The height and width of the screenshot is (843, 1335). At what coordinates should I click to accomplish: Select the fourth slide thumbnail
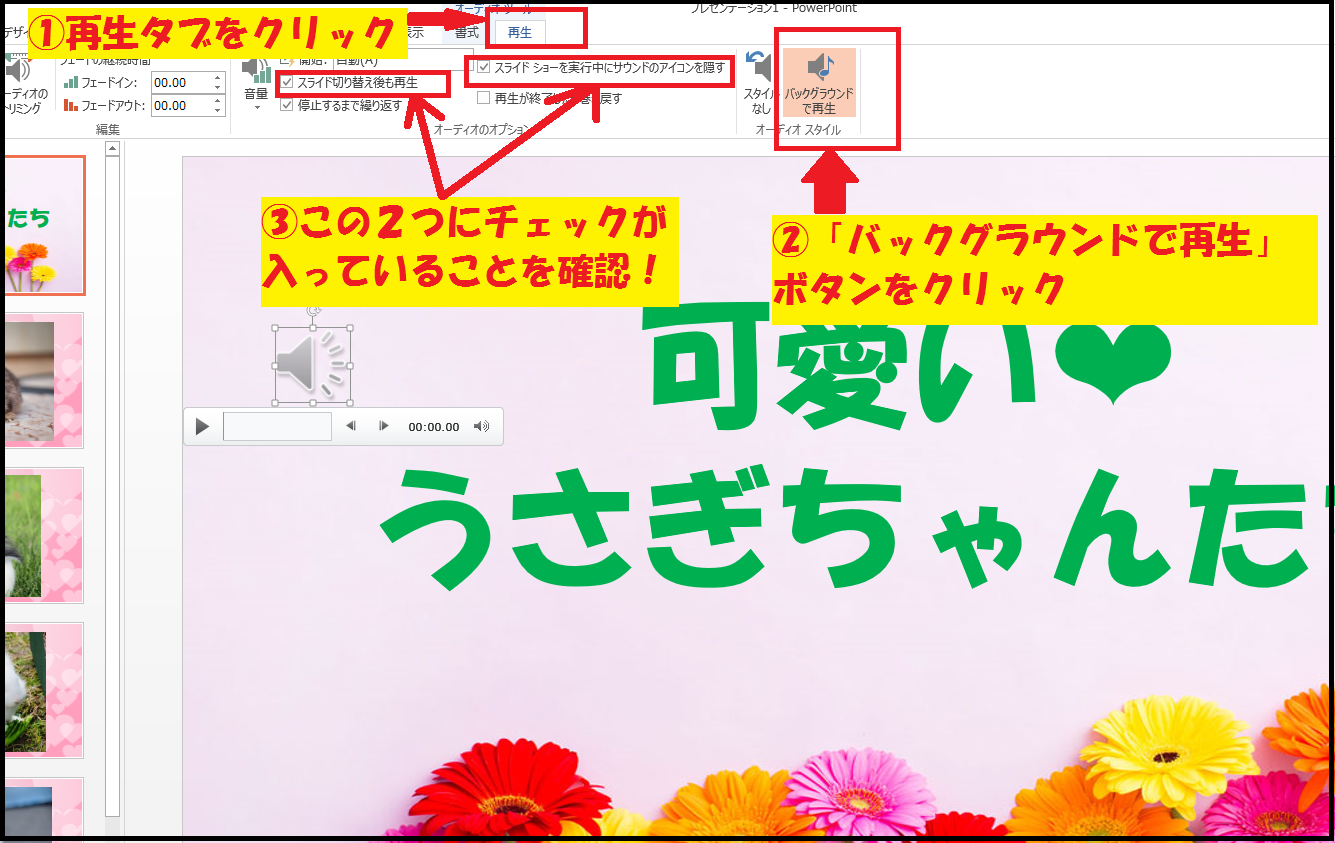click(43, 691)
